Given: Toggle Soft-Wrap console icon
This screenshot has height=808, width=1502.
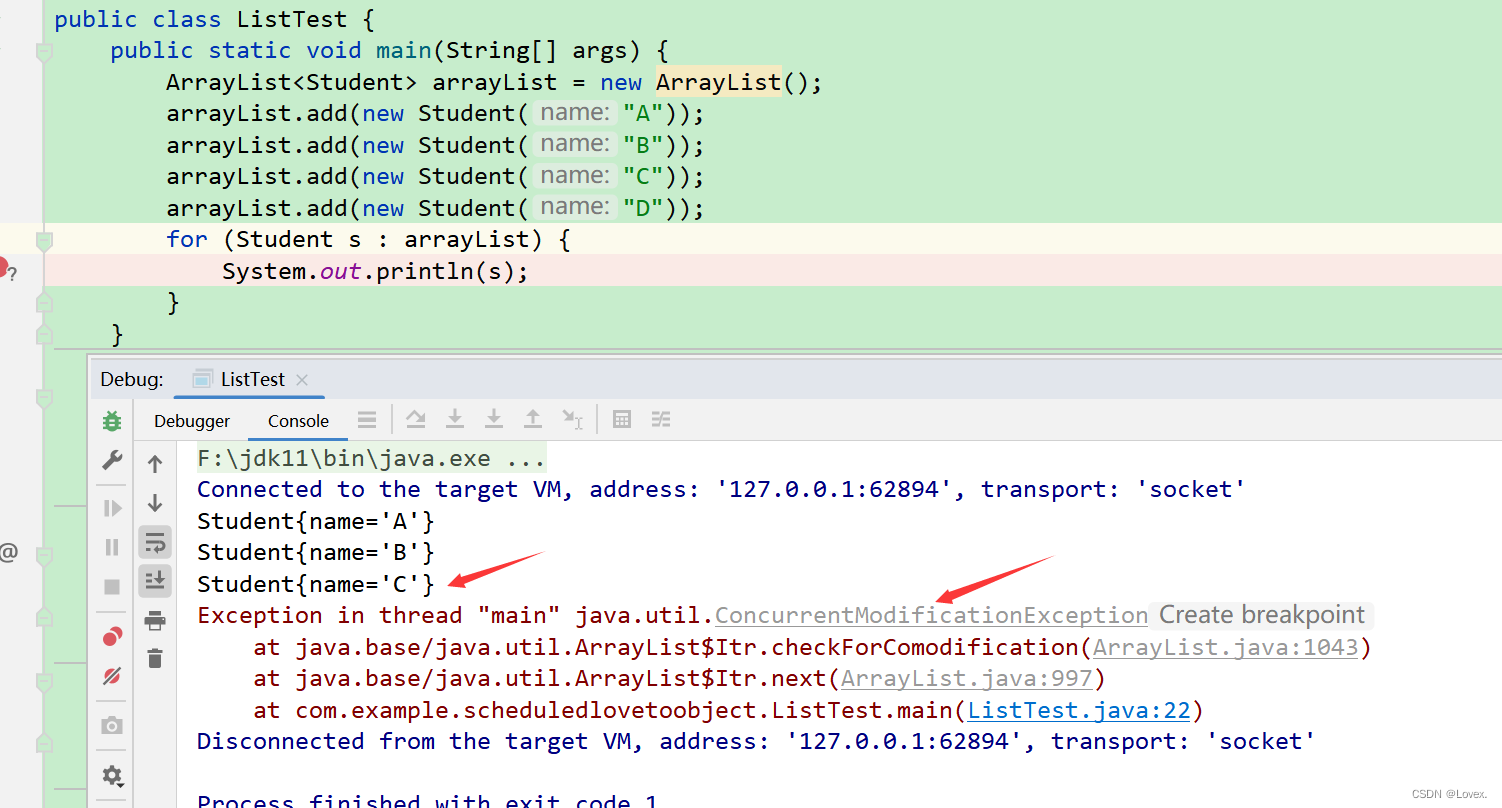Looking at the screenshot, I should click(155, 542).
